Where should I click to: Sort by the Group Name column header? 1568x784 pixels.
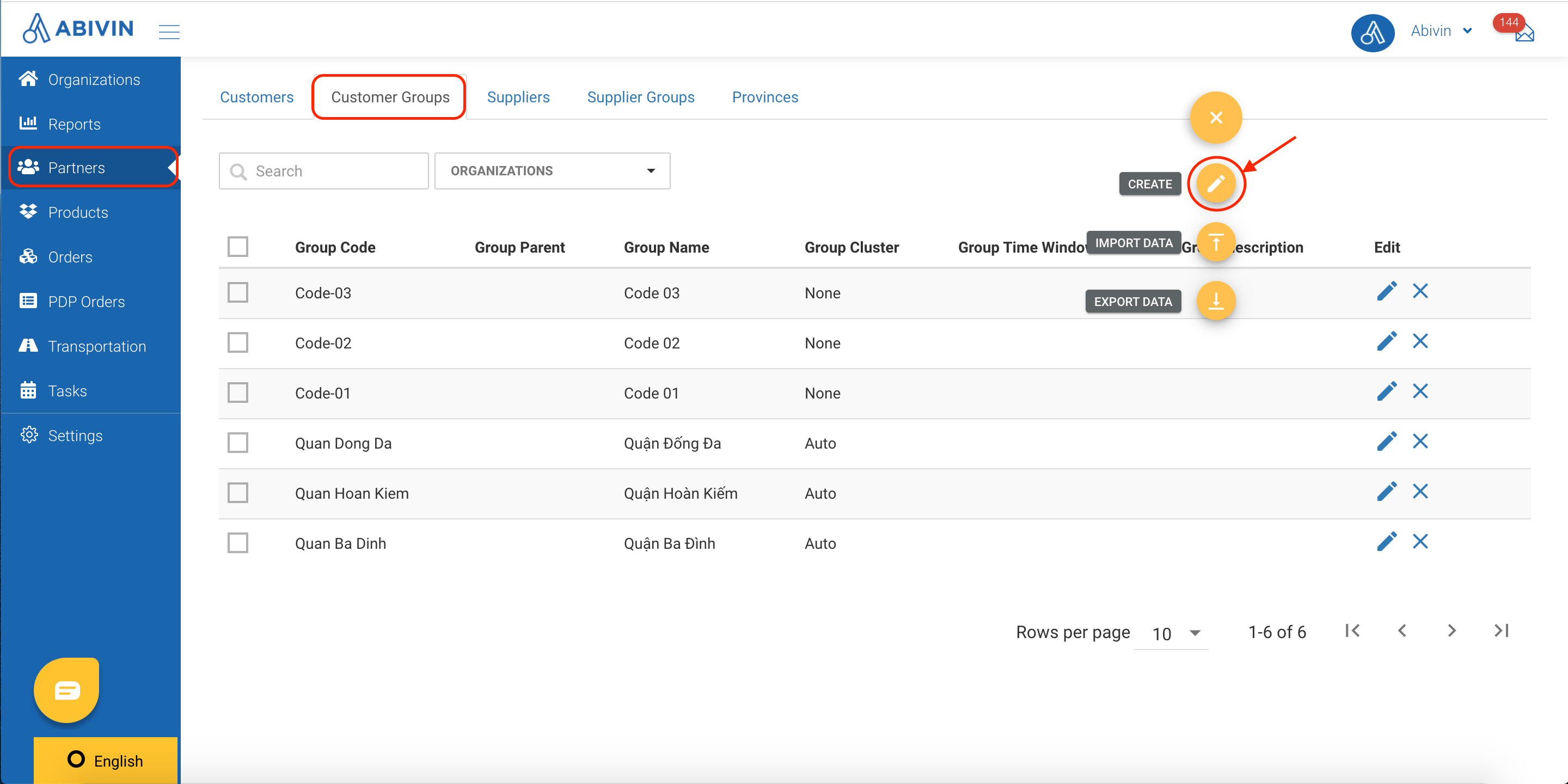666,247
